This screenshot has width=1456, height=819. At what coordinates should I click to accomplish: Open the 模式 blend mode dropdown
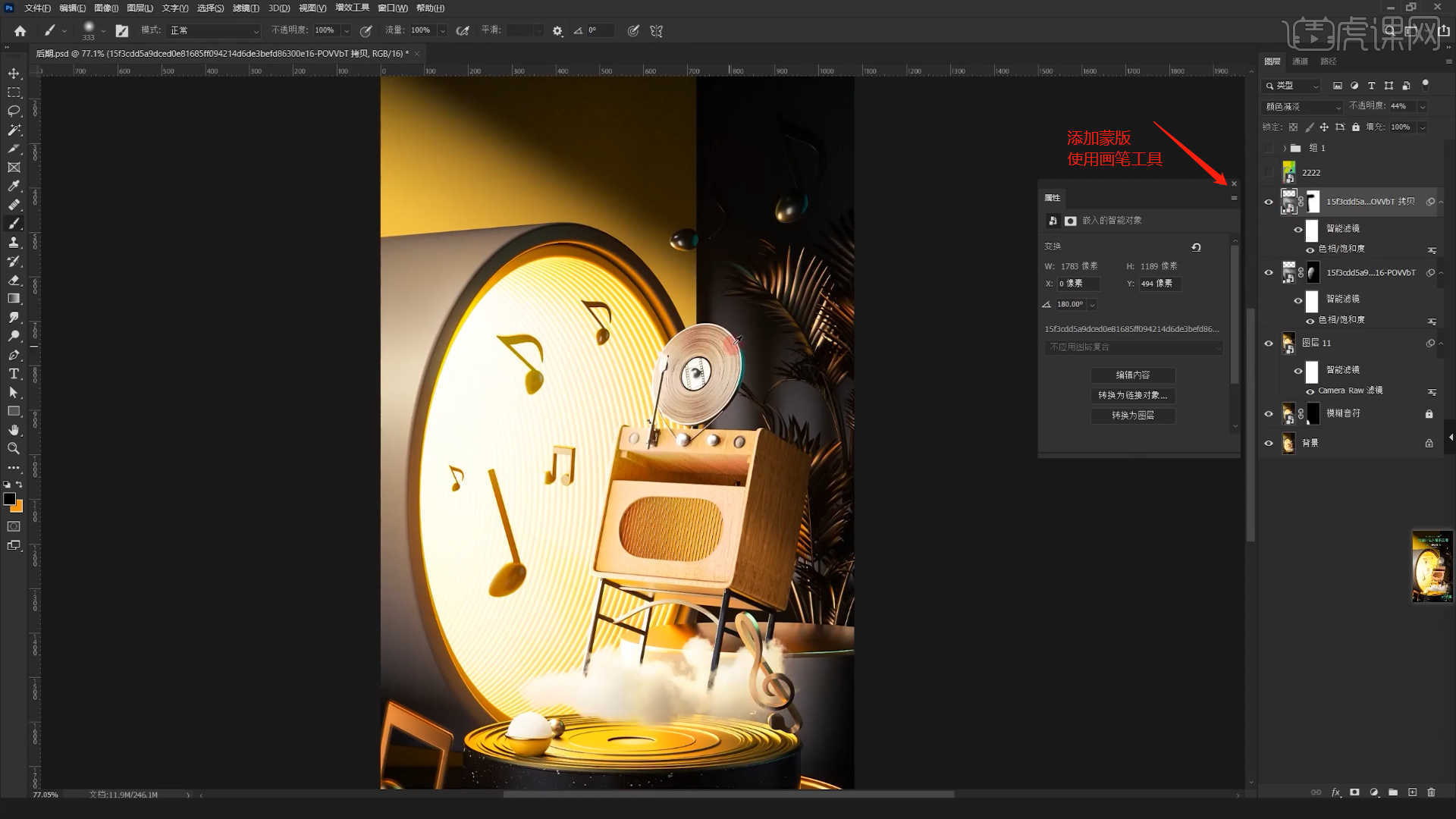point(214,31)
